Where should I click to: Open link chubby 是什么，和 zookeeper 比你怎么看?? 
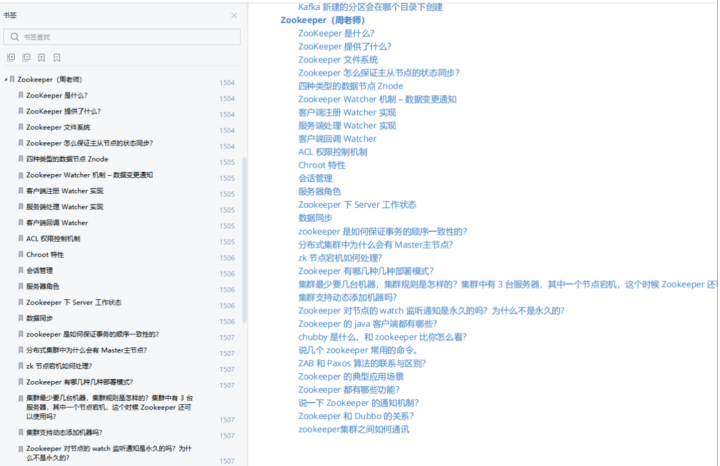point(382,337)
